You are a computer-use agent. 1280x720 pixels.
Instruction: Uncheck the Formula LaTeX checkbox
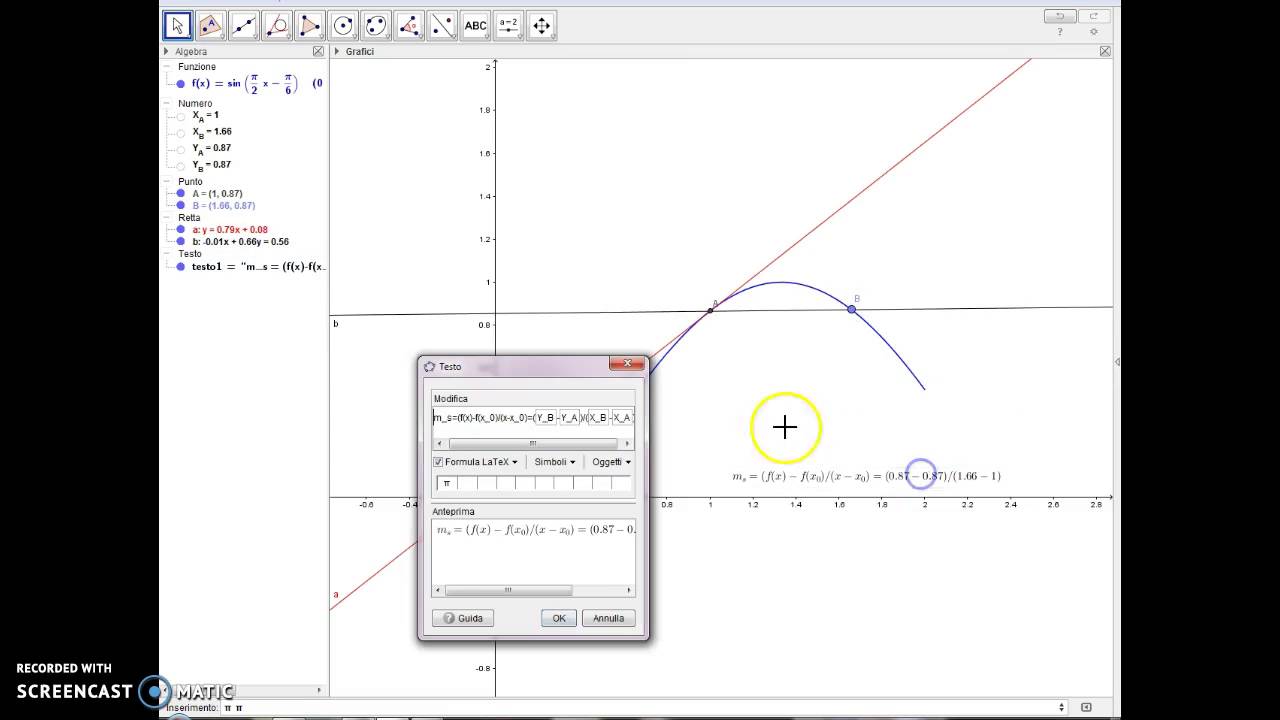click(438, 462)
